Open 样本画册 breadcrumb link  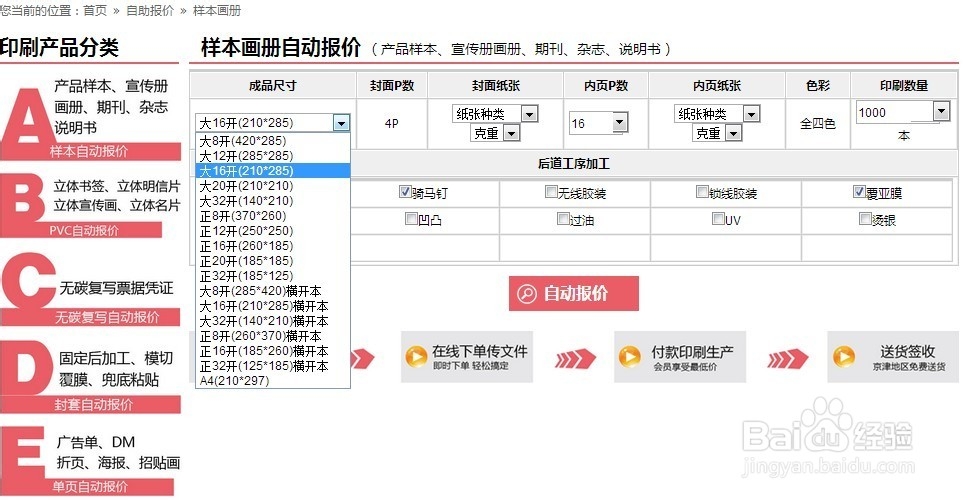(x=217, y=10)
